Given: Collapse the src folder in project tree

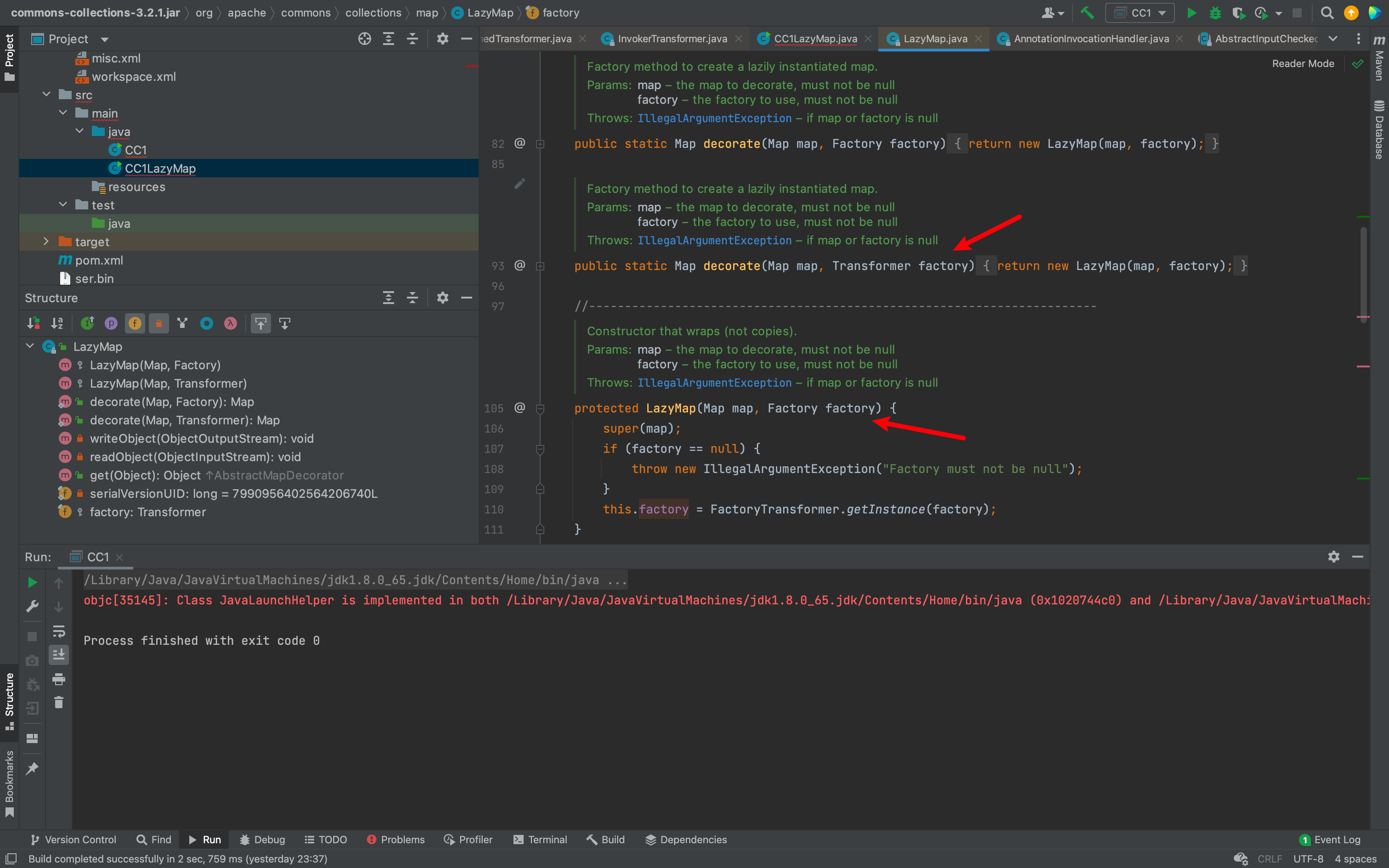Looking at the screenshot, I should pyautogui.click(x=46, y=94).
